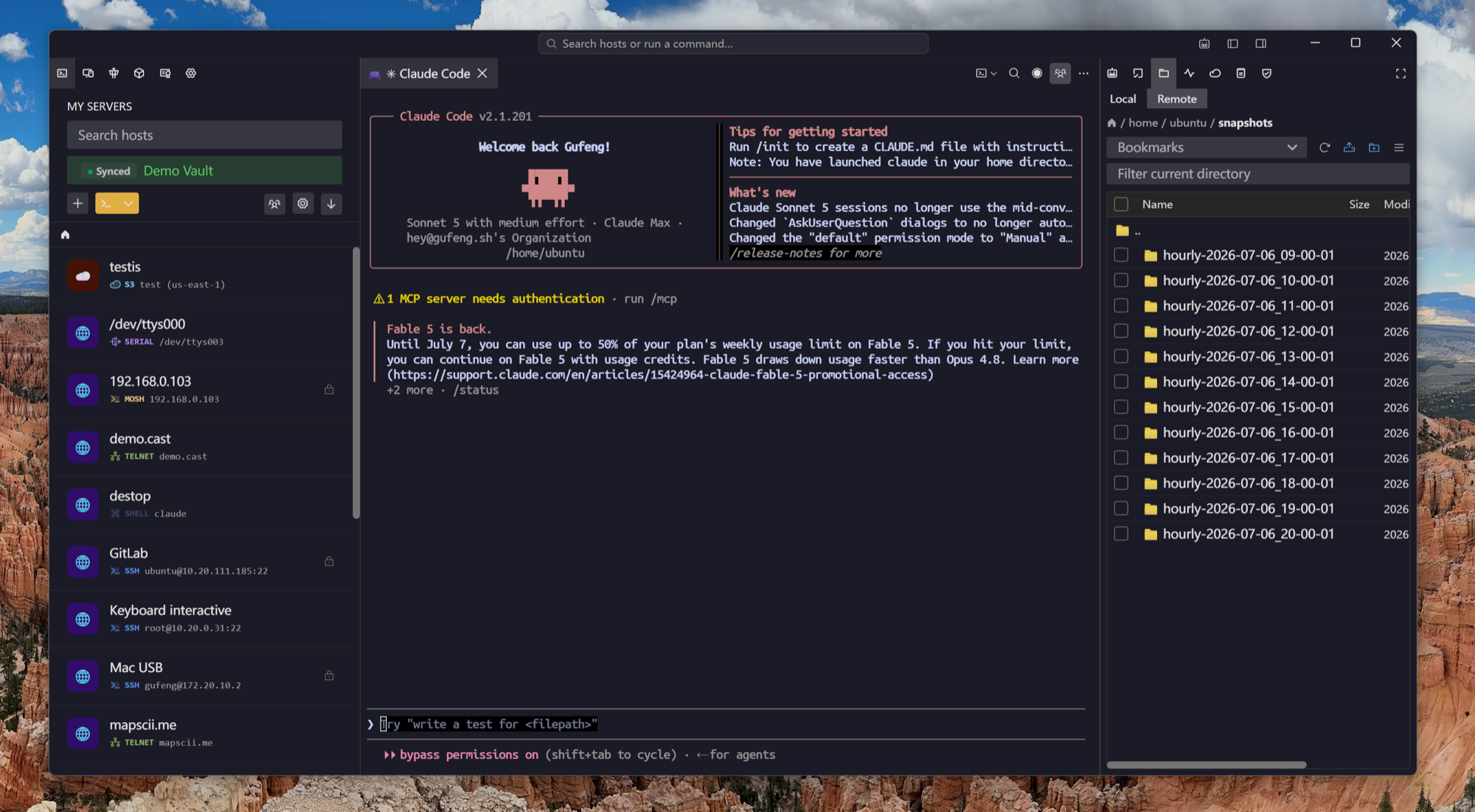Toggle the left sidebar from the title bar
This screenshot has height=812, width=1475.
click(1232, 44)
